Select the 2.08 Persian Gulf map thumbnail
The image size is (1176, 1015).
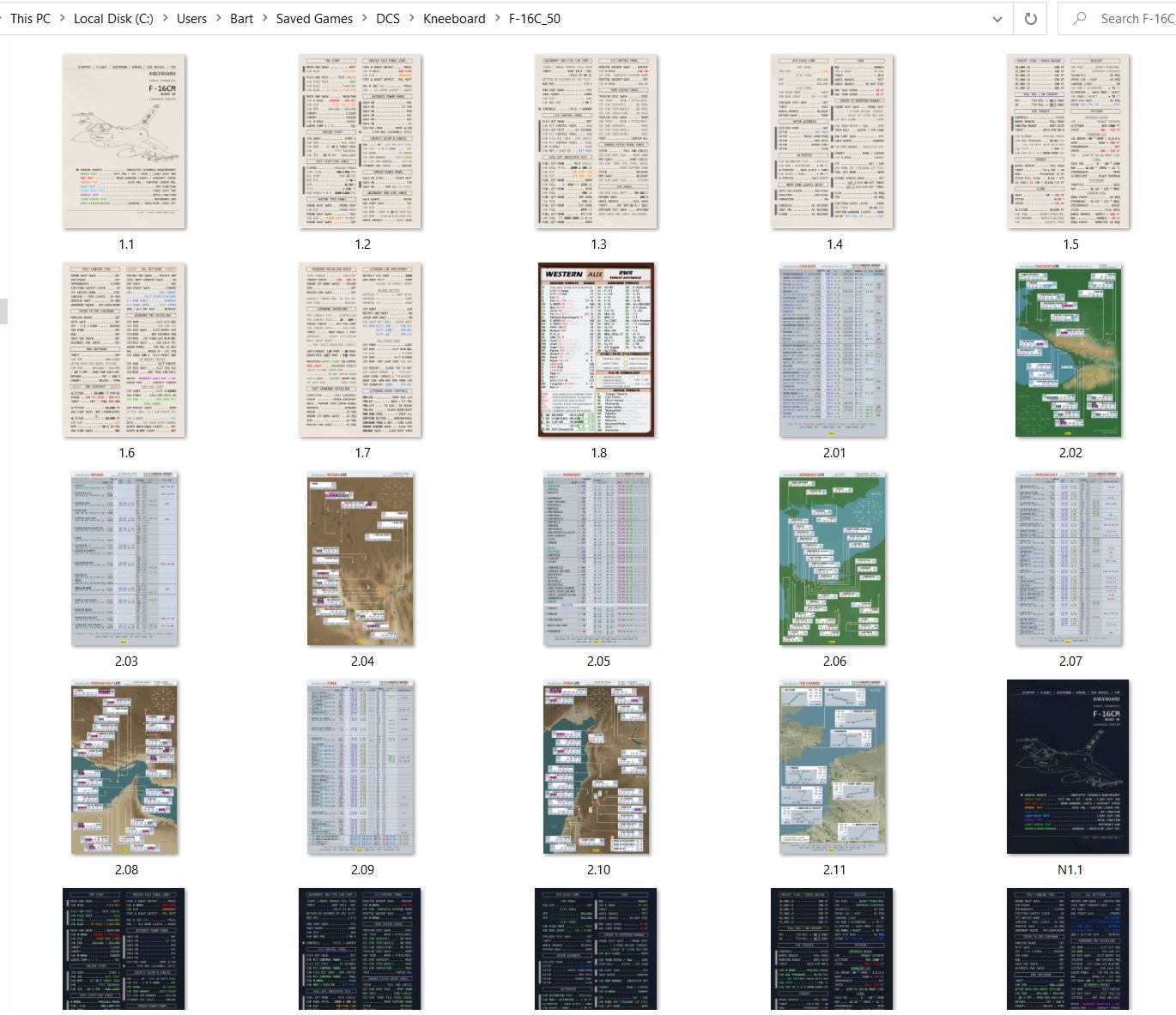pos(124,767)
